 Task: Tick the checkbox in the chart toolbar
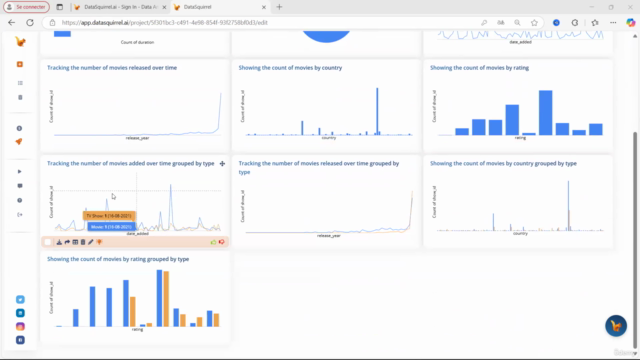point(48,242)
